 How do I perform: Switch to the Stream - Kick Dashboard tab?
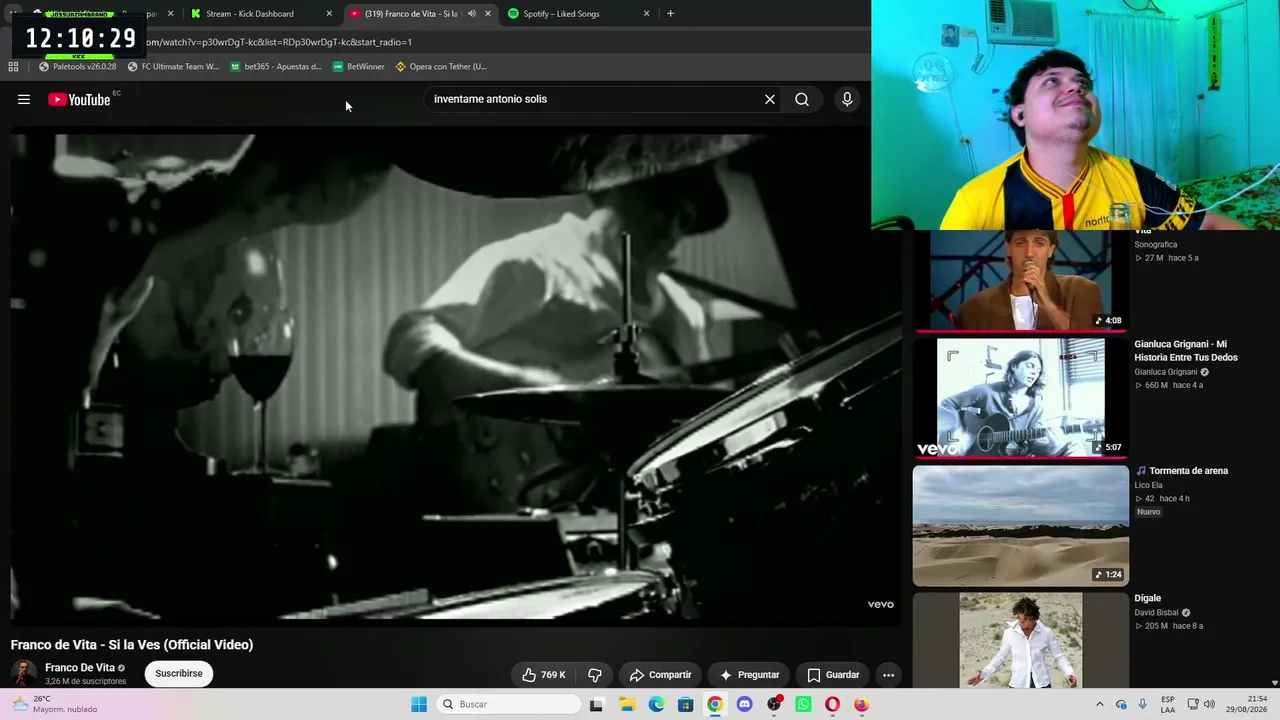click(262, 14)
